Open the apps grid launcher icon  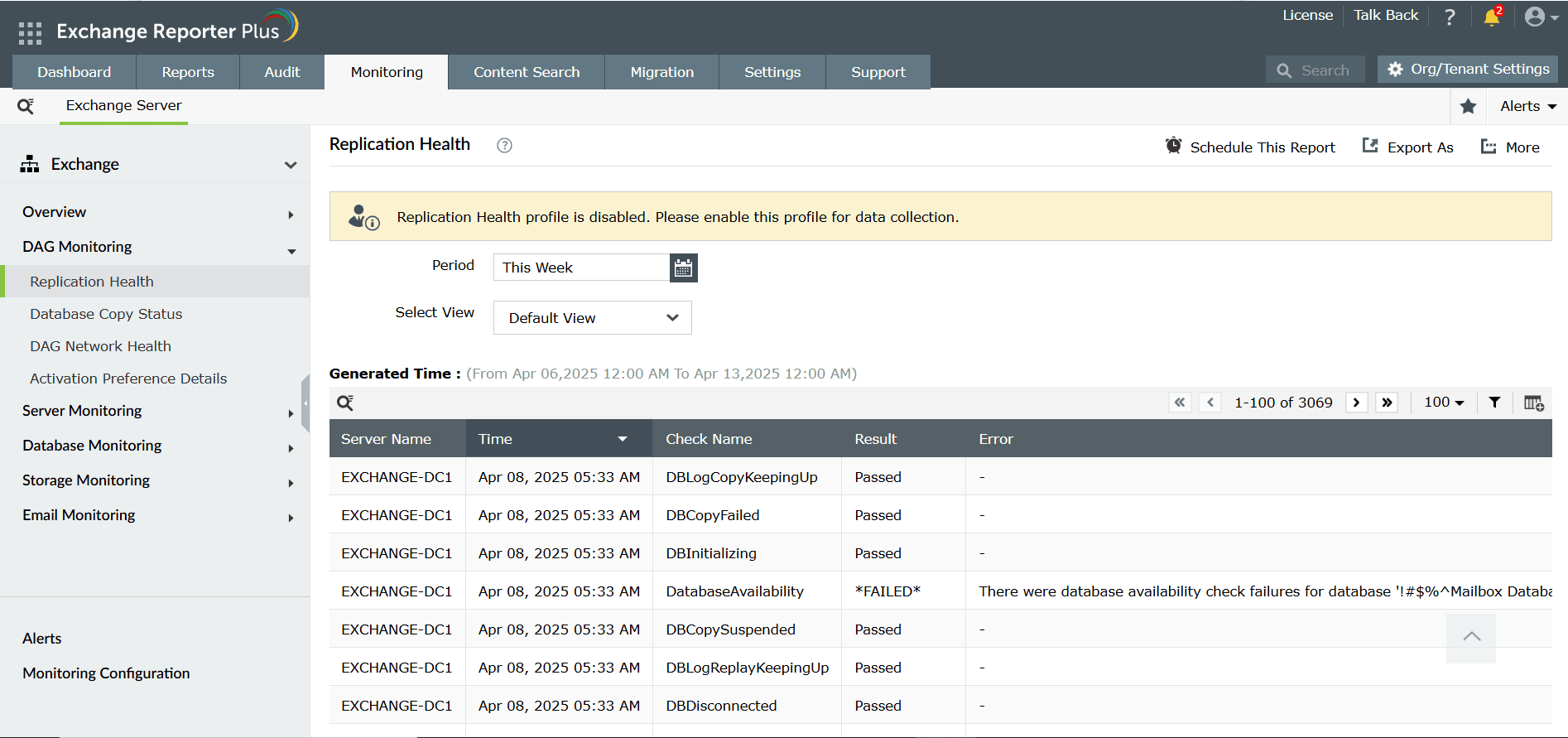(30, 33)
